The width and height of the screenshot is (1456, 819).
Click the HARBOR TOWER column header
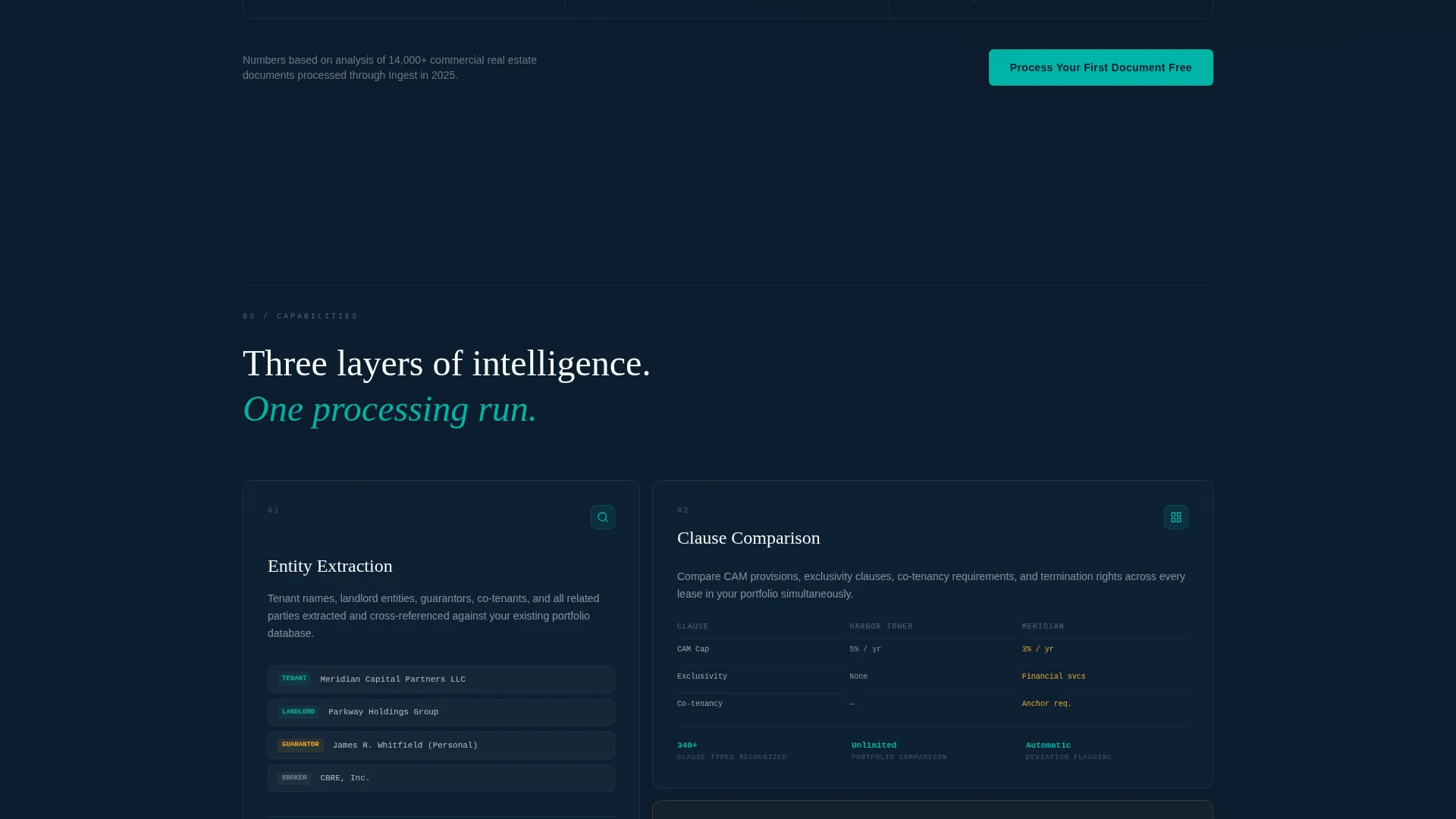[881, 626]
